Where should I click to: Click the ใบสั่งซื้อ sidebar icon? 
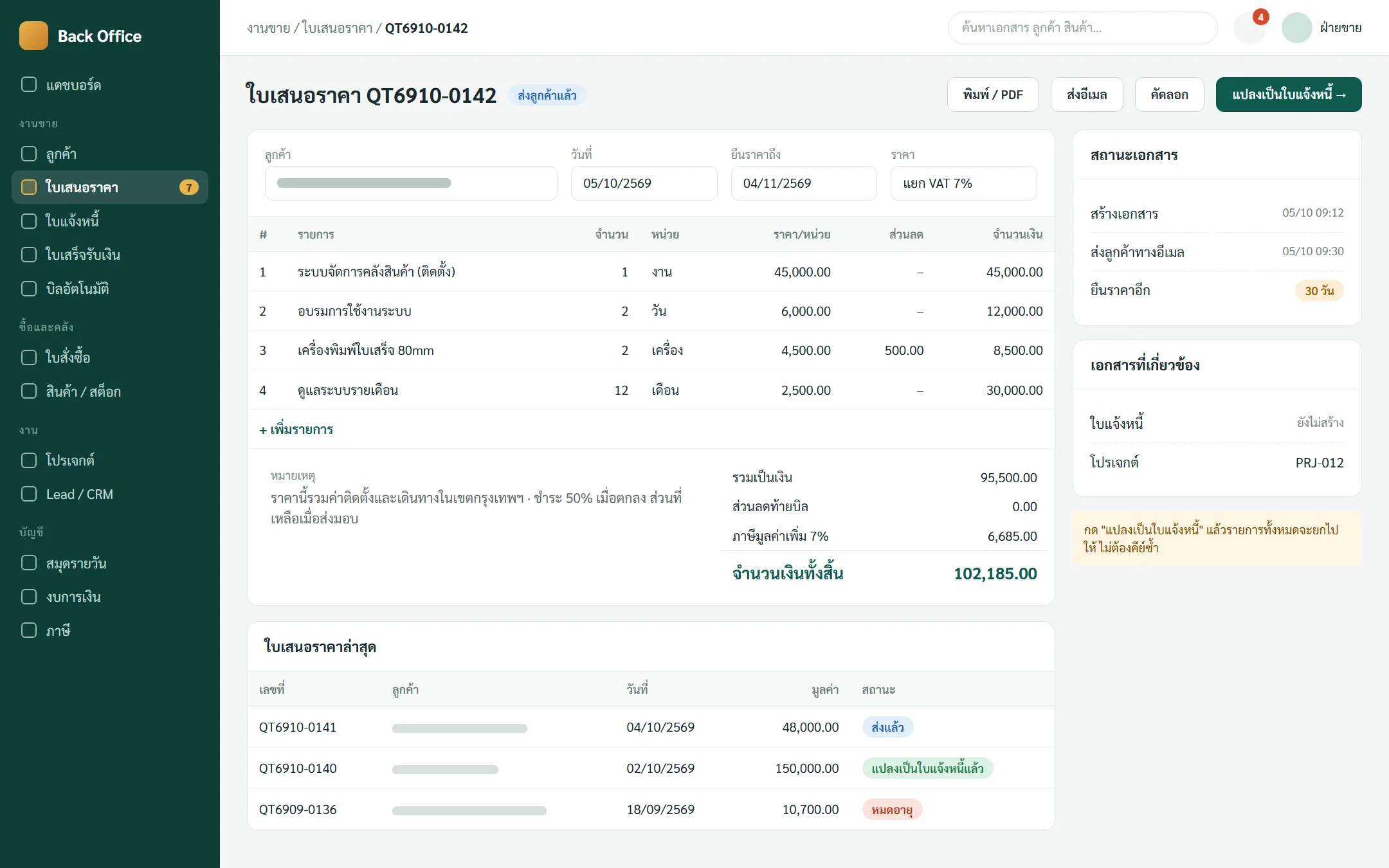(x=29, y=357)
